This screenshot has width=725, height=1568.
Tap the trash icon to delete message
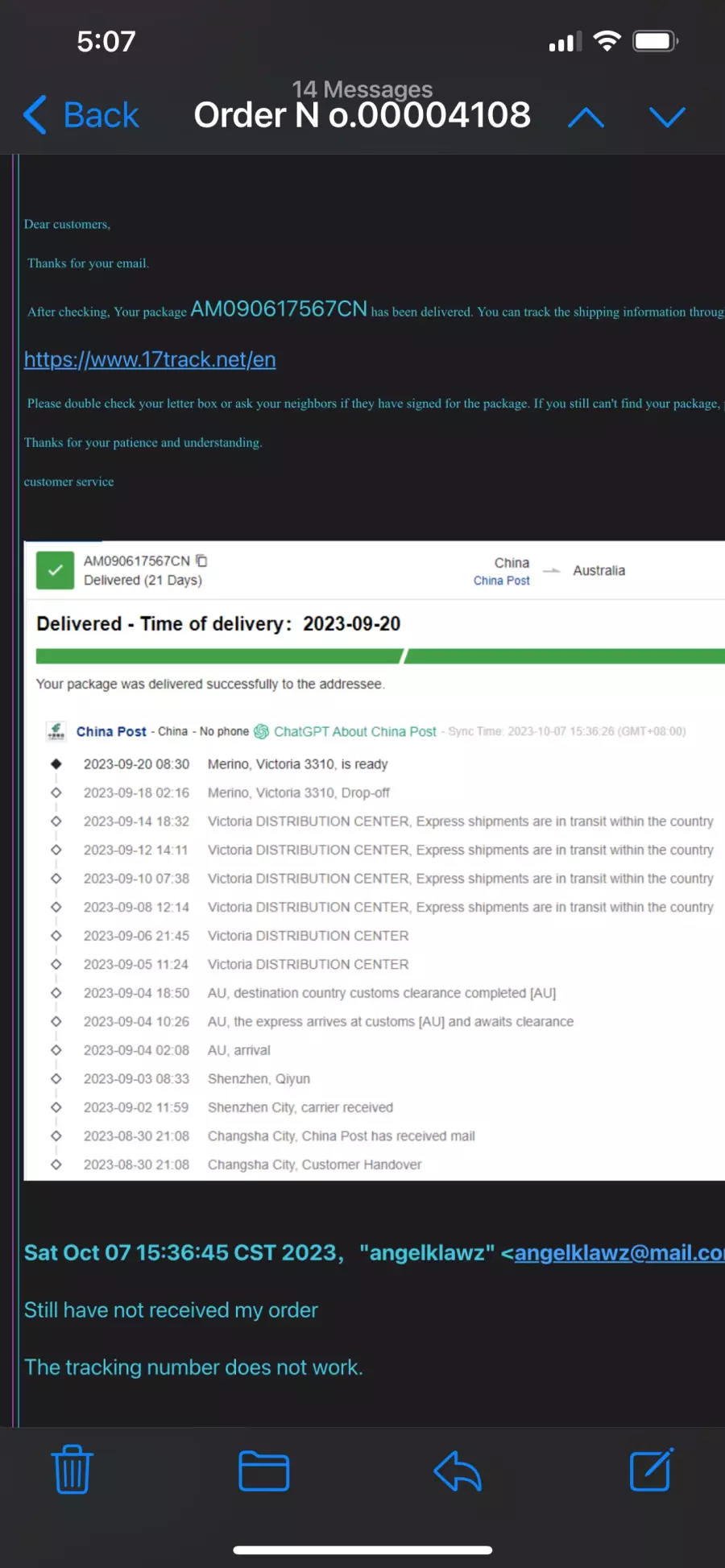tap(72, 1469)
